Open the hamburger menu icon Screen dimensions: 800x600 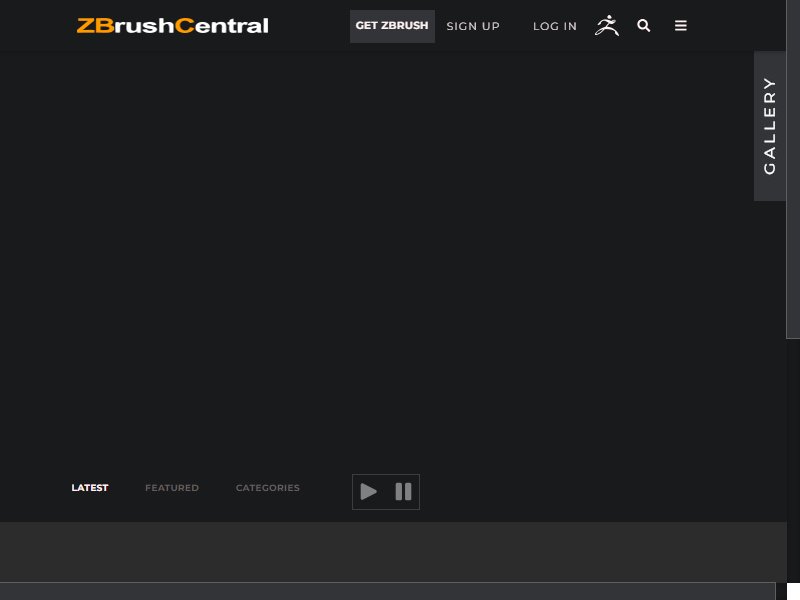tap(681, 26)
